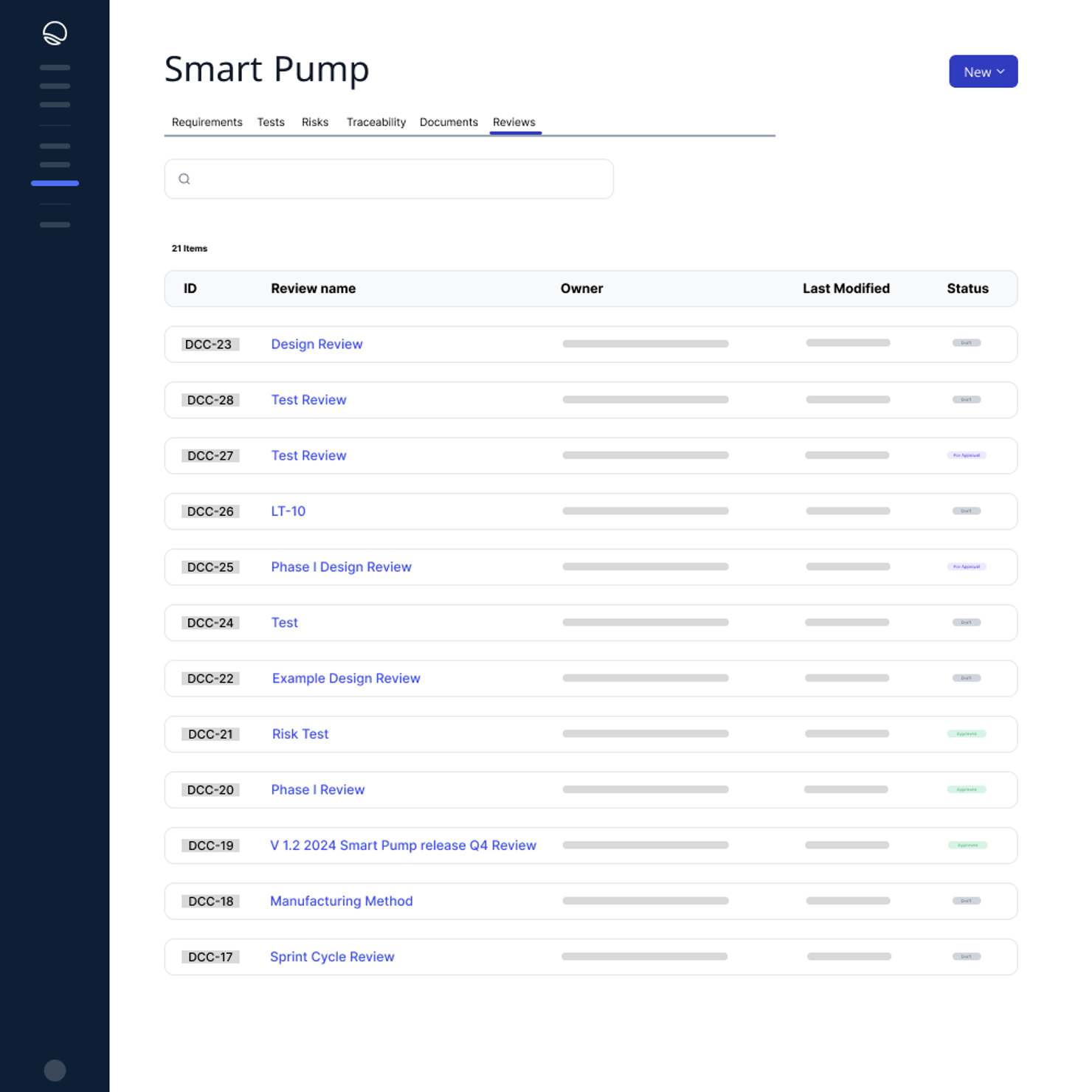Open the Example Design Review link
Image resolution: width=1092 pixels, height=1092 pixels.
click(346, 679)
